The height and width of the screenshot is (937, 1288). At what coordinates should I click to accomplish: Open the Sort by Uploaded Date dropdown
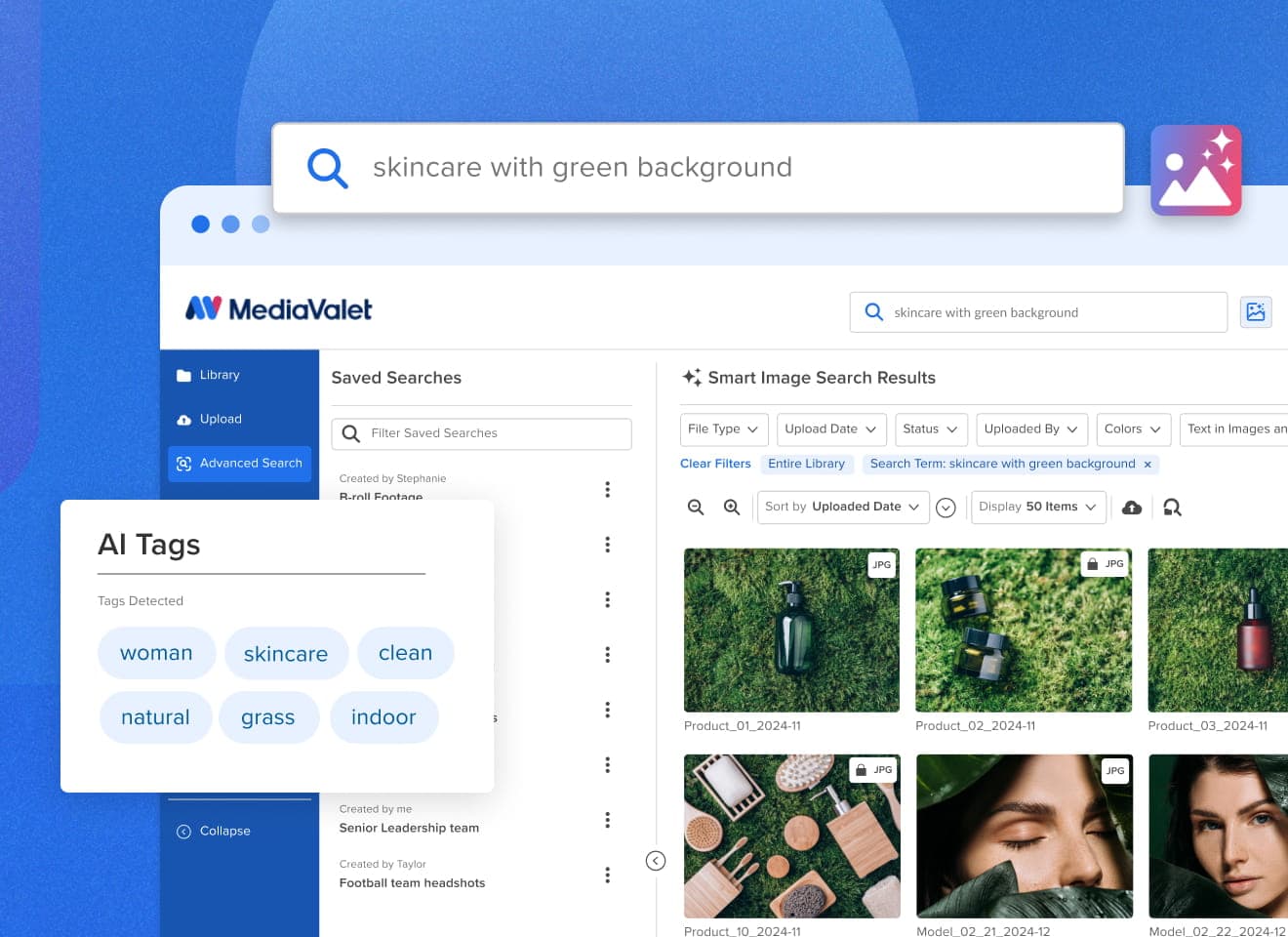[842, 507]
